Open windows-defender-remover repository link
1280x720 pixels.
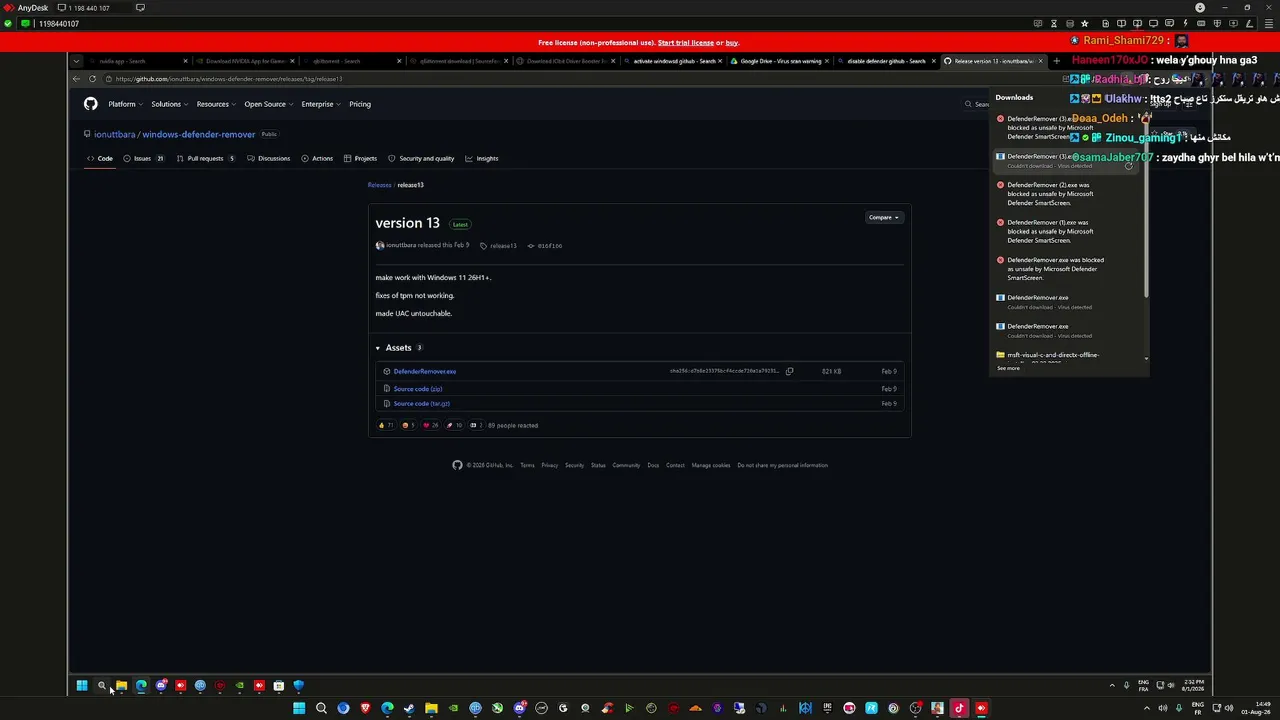point(198,134)
